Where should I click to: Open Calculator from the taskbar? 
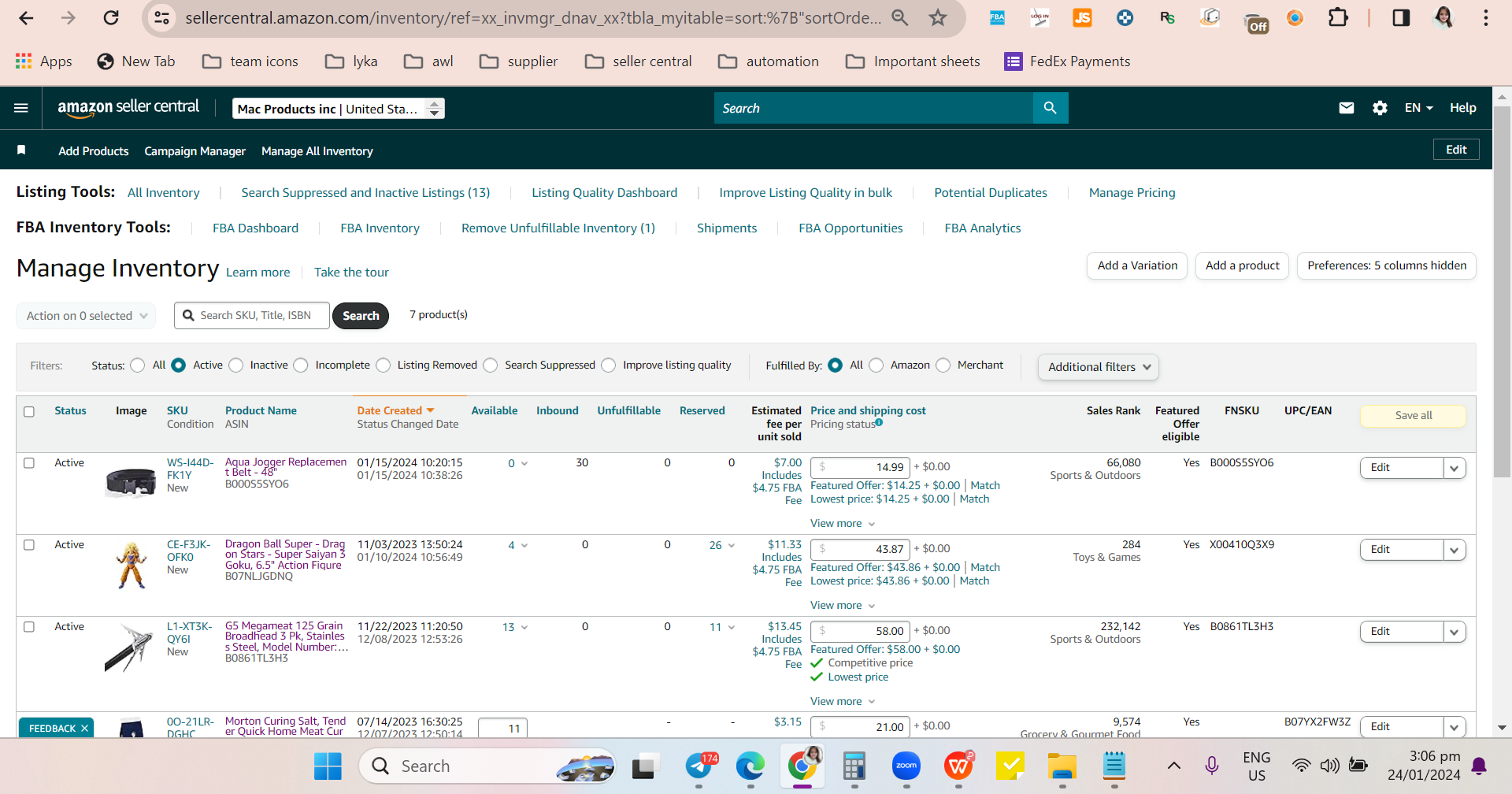pos(854,766)
